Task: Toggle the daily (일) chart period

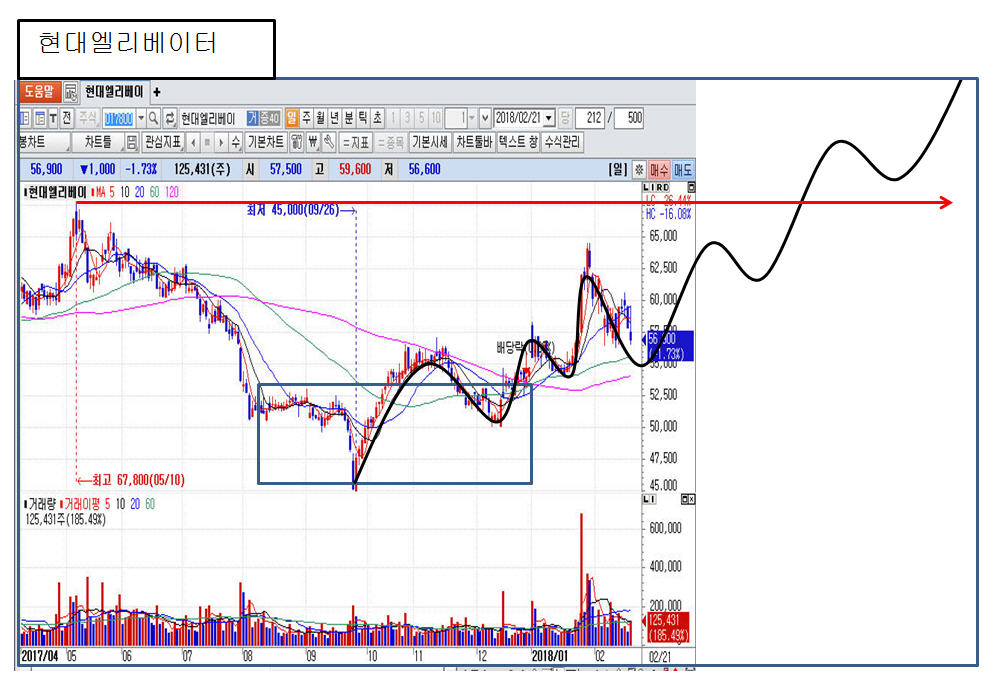Action: (292, 118)
